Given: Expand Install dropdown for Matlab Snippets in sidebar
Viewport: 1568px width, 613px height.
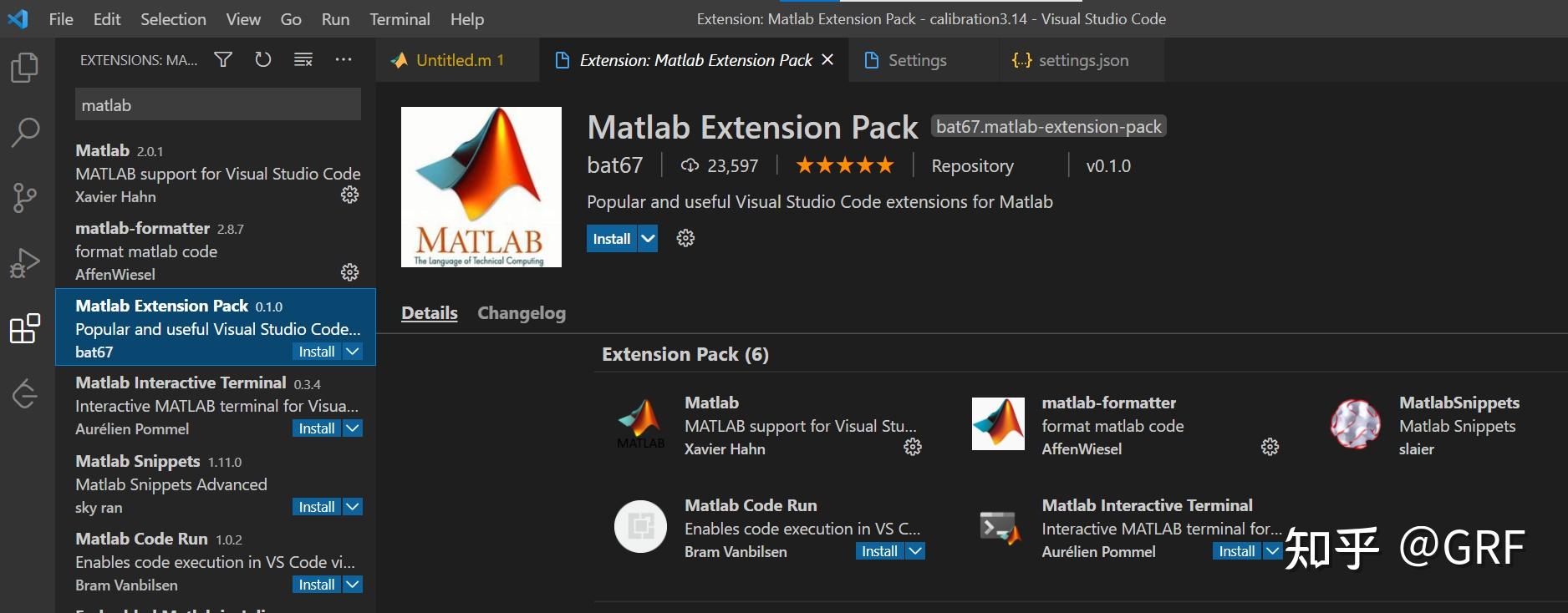Looking at the screenshot, I should 353,507.
